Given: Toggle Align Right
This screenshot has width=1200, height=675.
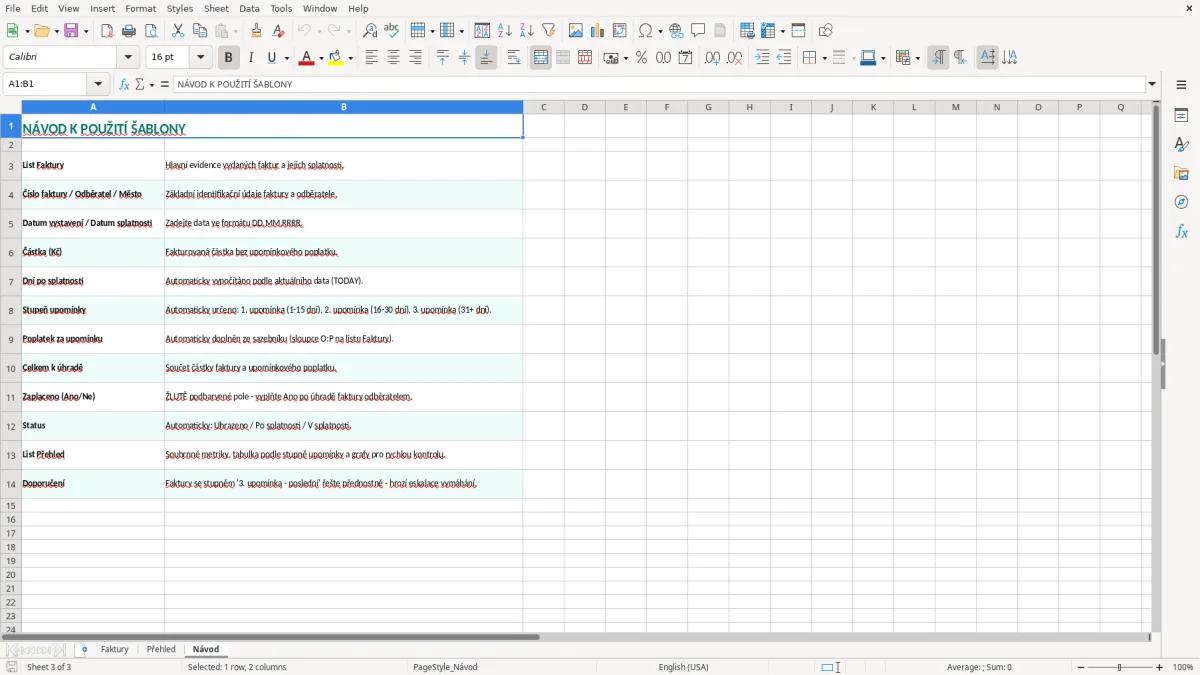Looking at the screenshot, I should tap(415, 58).
